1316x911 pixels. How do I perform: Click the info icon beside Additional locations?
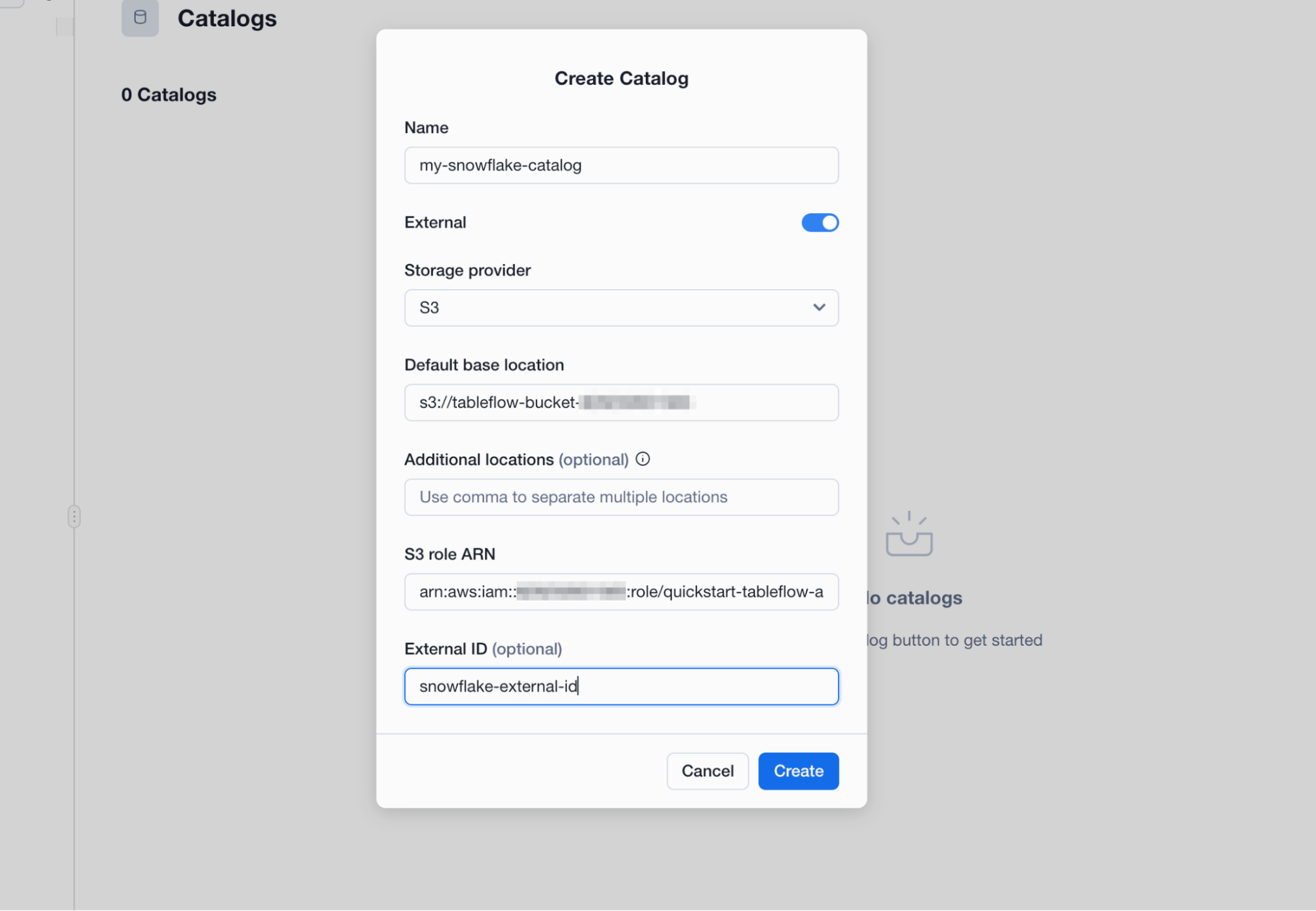[x=643, y=459]
